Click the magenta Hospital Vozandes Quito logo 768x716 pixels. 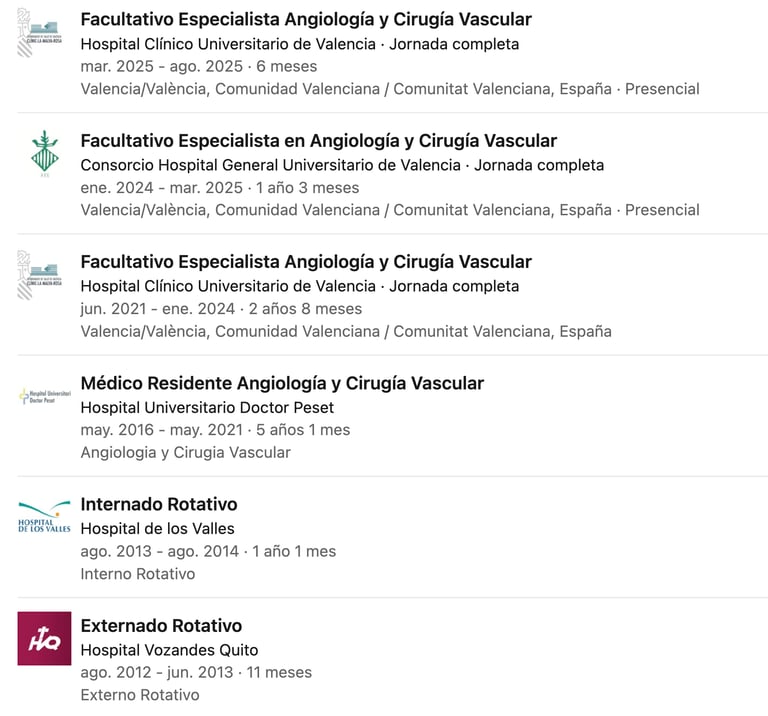tap(44, 638)
